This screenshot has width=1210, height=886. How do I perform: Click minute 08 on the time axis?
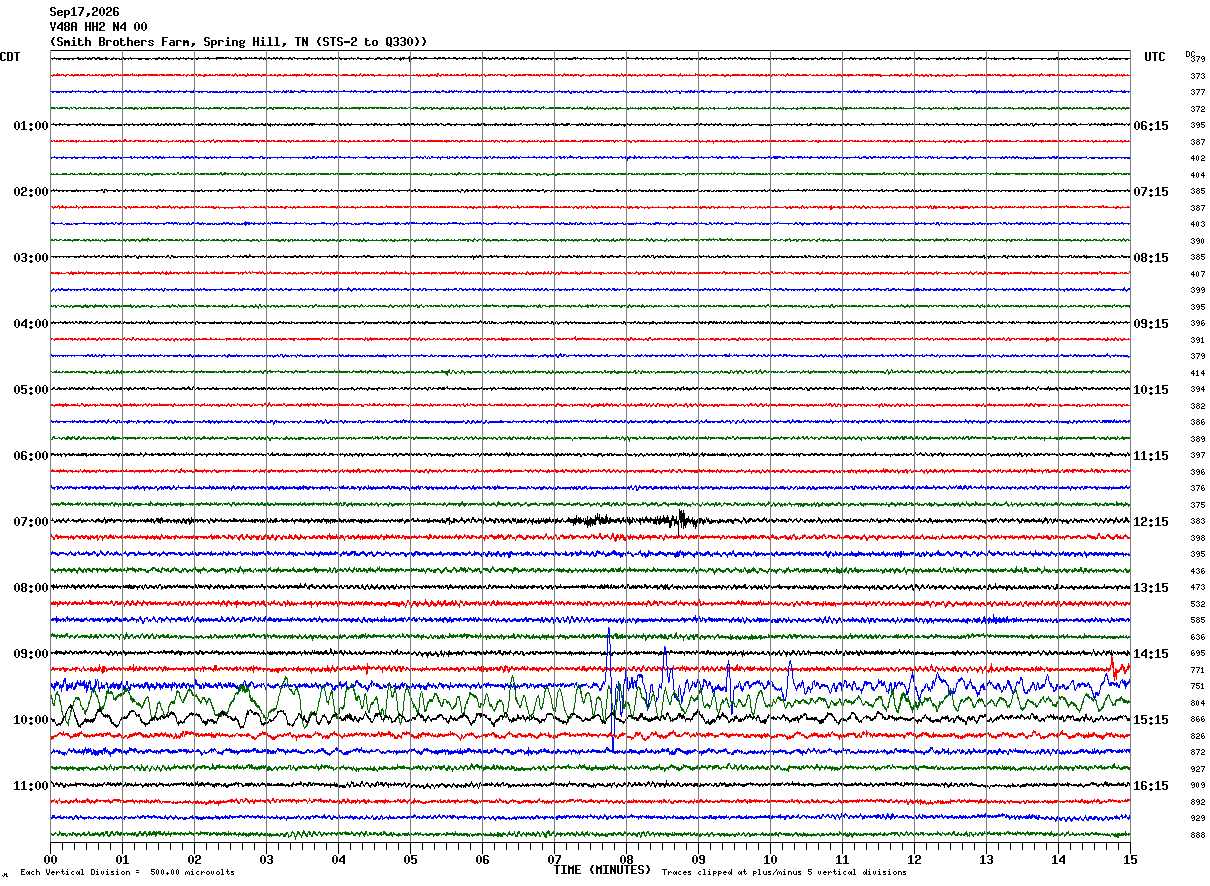pyautogui.click(x=626, y=859)
